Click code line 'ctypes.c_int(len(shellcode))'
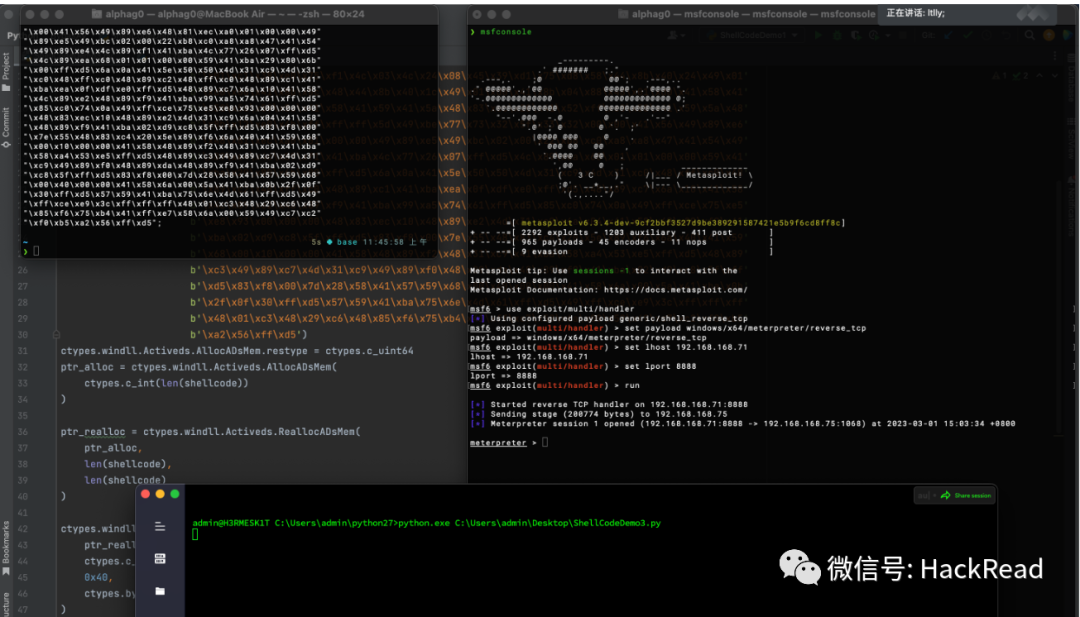1080x617 pixels. (166, 384)
